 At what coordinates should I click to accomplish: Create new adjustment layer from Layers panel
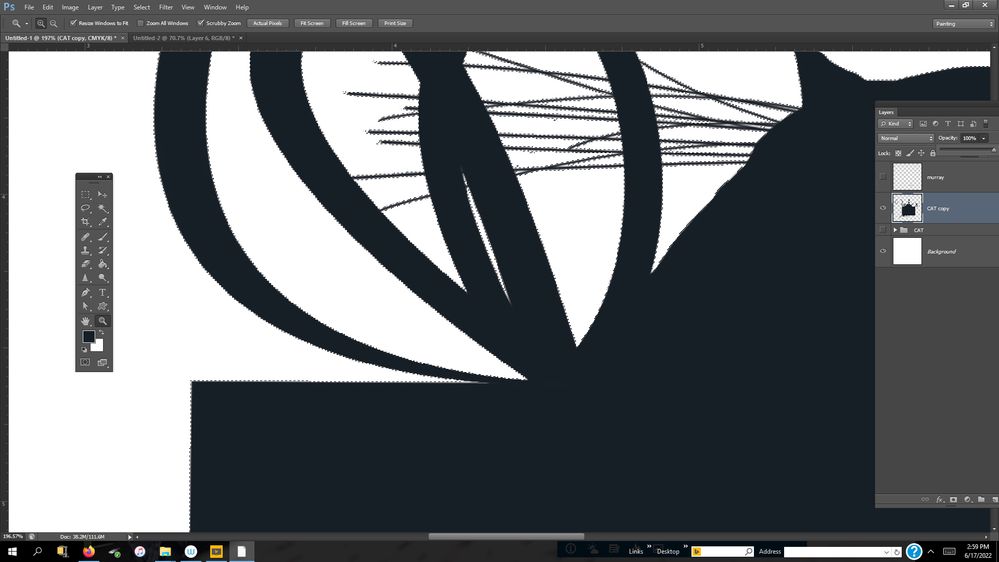click(967, 500)
